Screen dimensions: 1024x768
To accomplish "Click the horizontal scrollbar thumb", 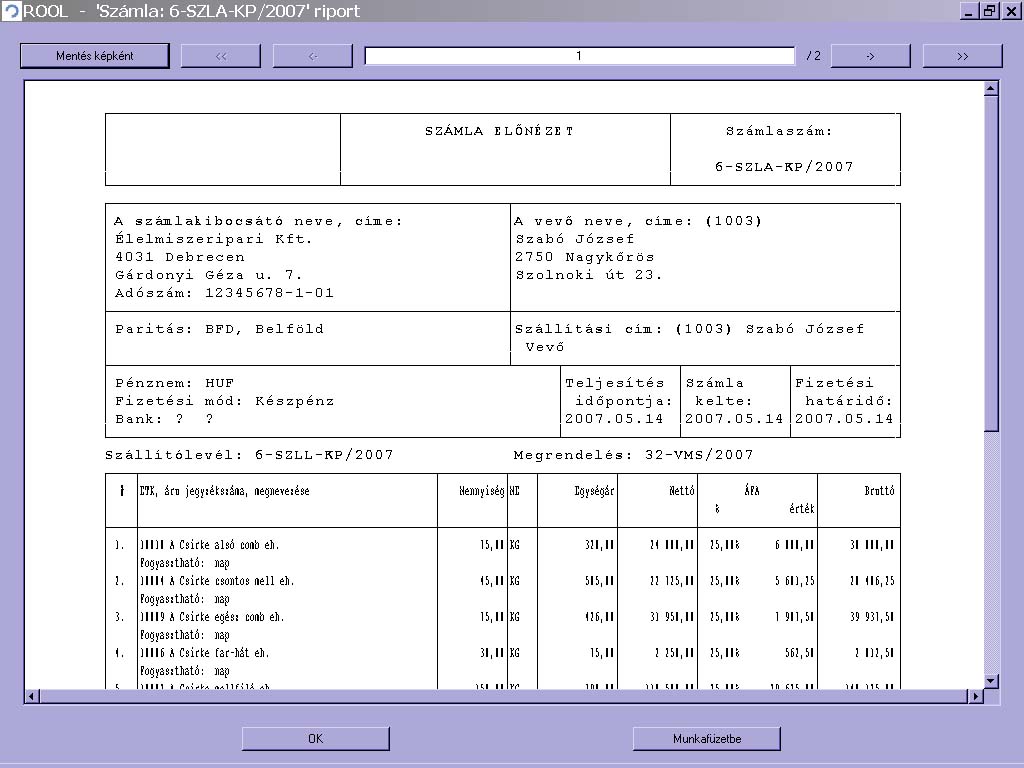I will point(503,697).
